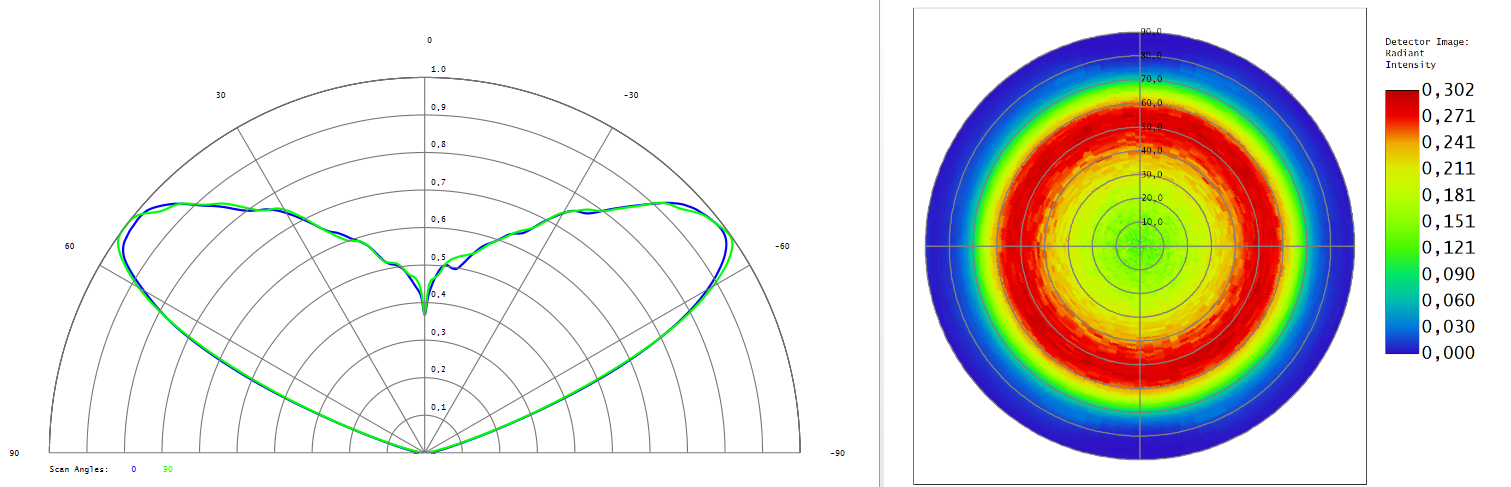Click the '0,1' radial label on the polar plot
The height and width of the screenshot is (487, 1511).
438,407
